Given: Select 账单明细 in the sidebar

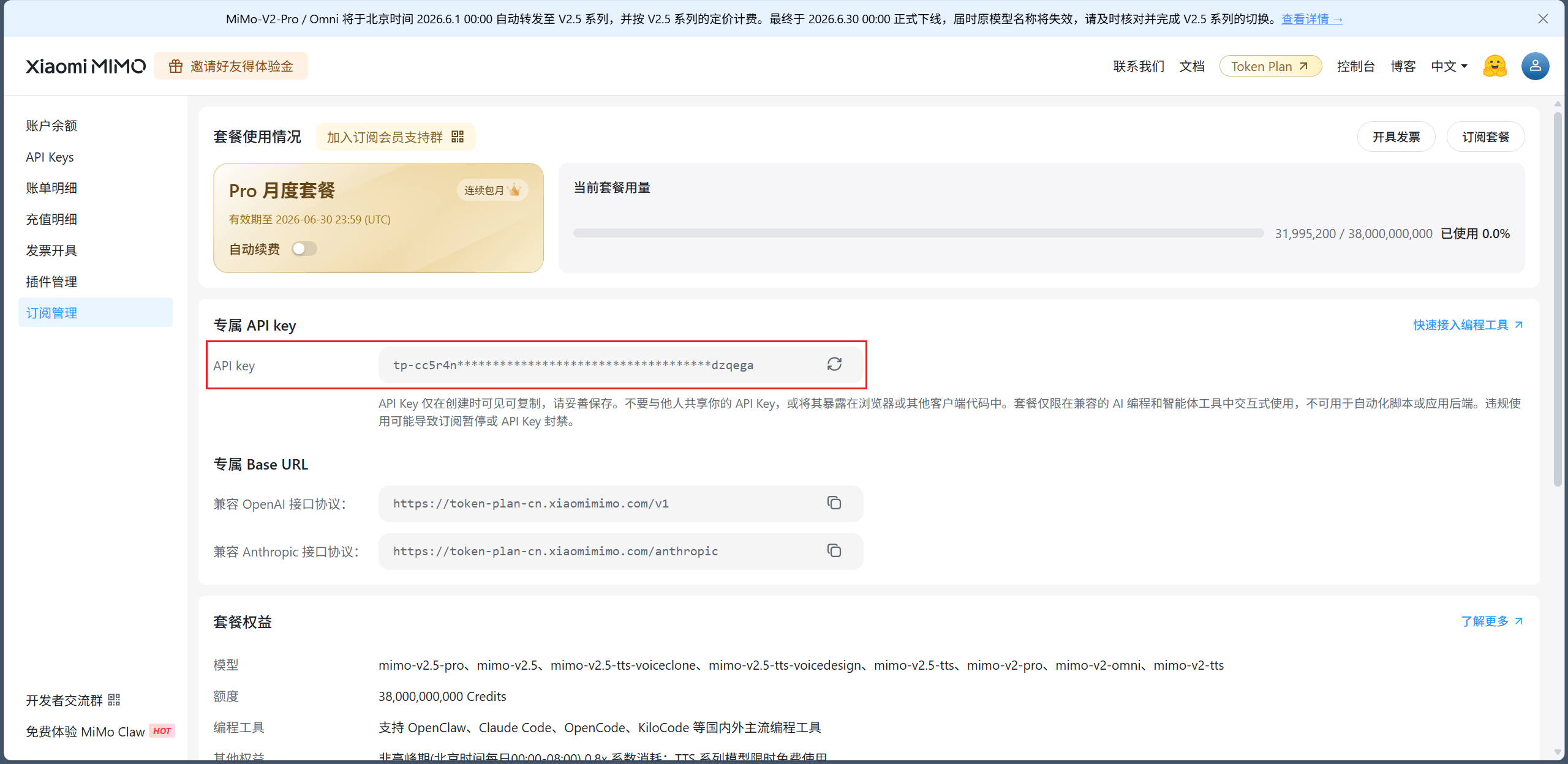Looking at the screenshot, I should [96, 188].
